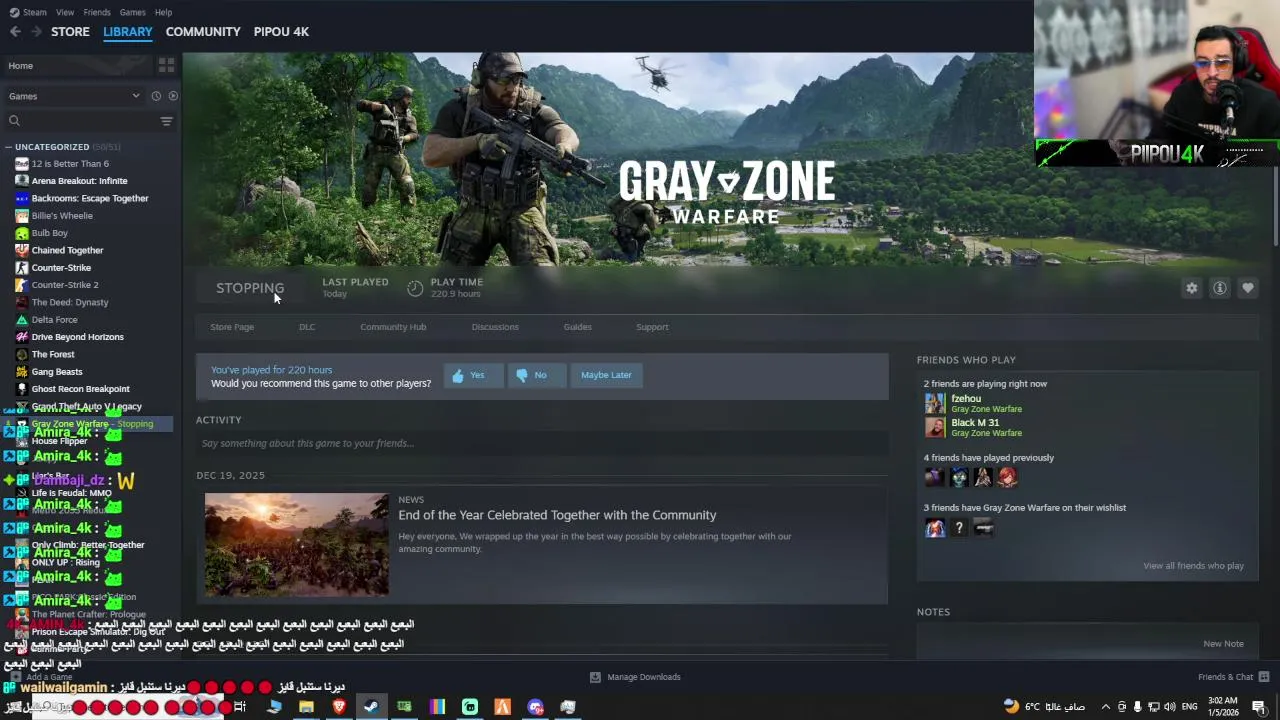Screen dimensions: 1280x720
Task: Add Gray Zone Warfare to favorites heart
Action: coord(1247,288)
